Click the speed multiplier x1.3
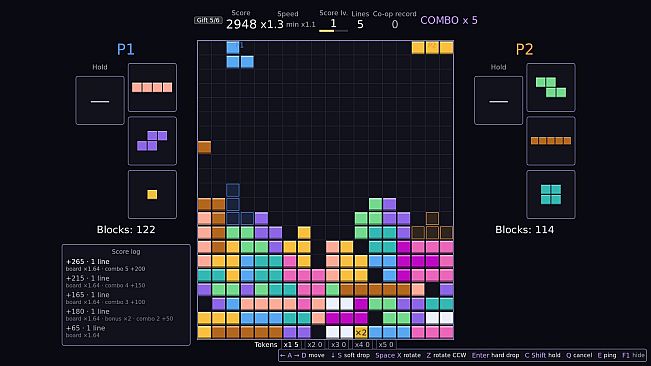651x366 pixels. point(272,24)
